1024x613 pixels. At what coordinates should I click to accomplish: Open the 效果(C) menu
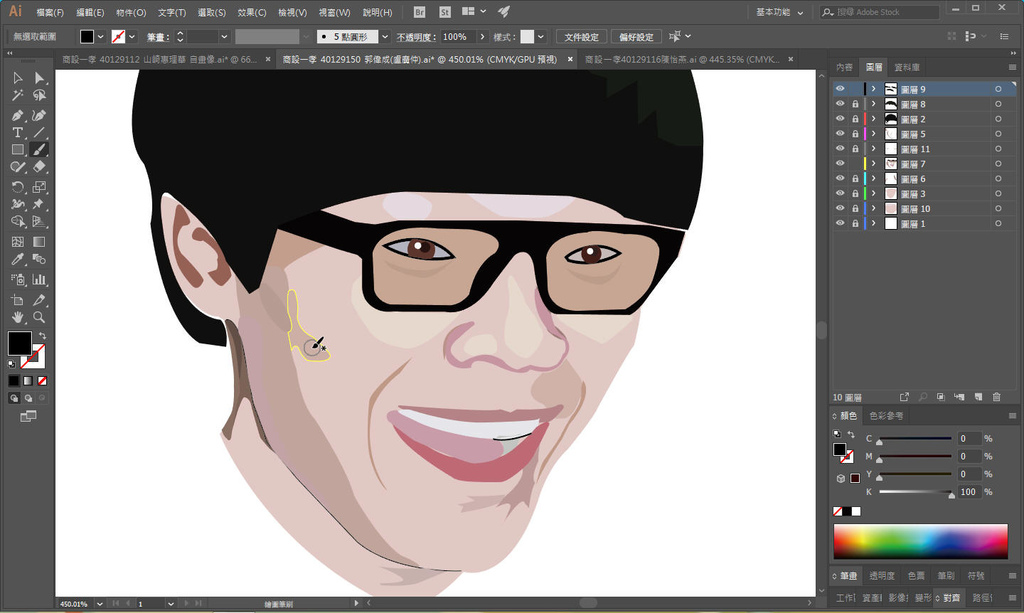252,12
